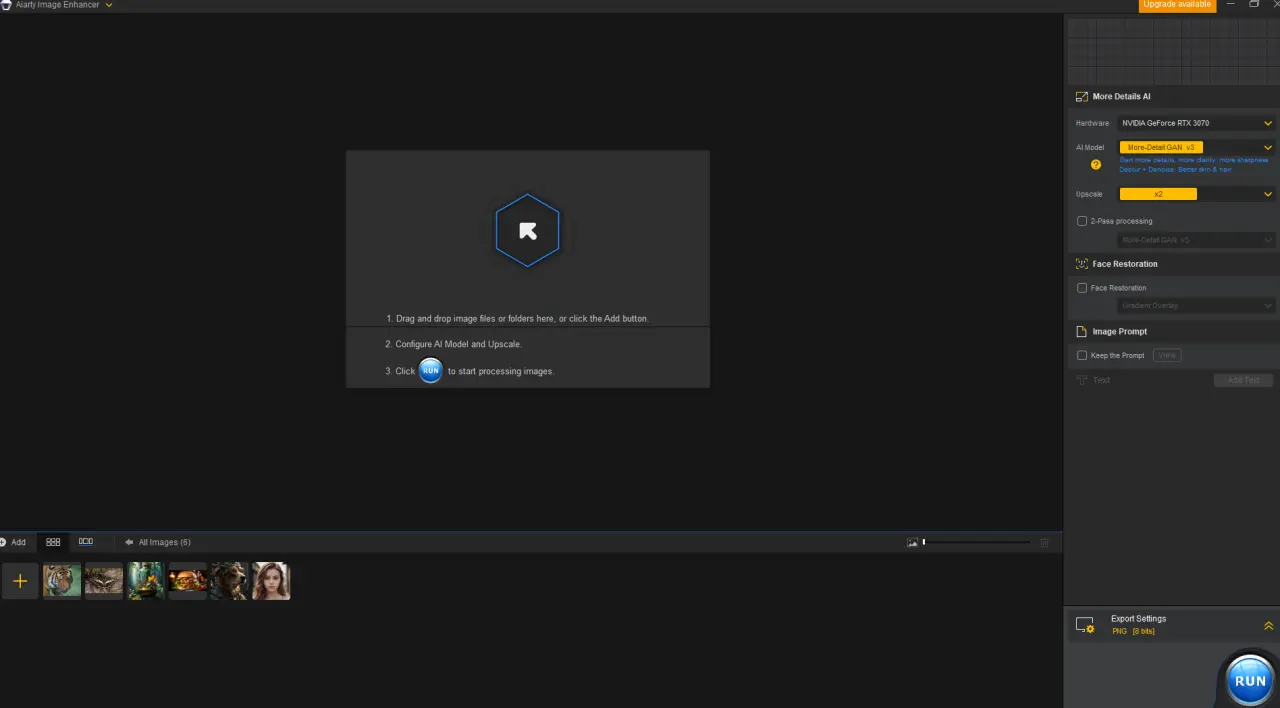The height and width of the screenshot is (708, 1280).
Task: Click the All Images (6) label
Action: (x=164, y=542)
